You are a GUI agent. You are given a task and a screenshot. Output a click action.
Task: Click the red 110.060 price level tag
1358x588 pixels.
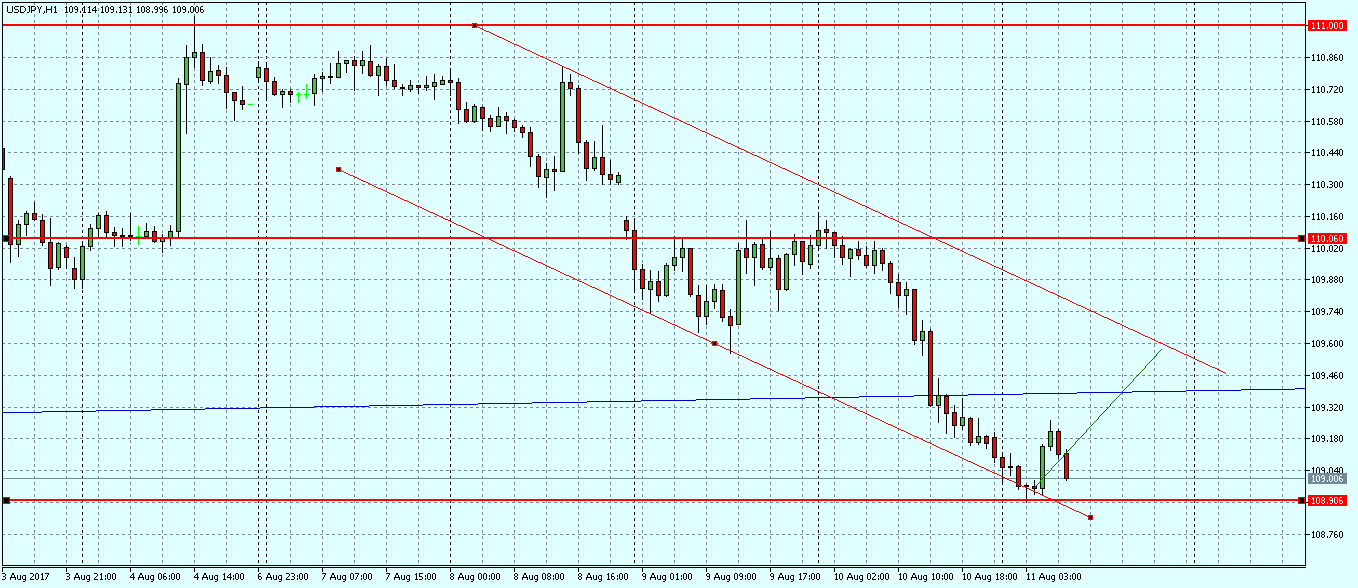(1326, 238)
